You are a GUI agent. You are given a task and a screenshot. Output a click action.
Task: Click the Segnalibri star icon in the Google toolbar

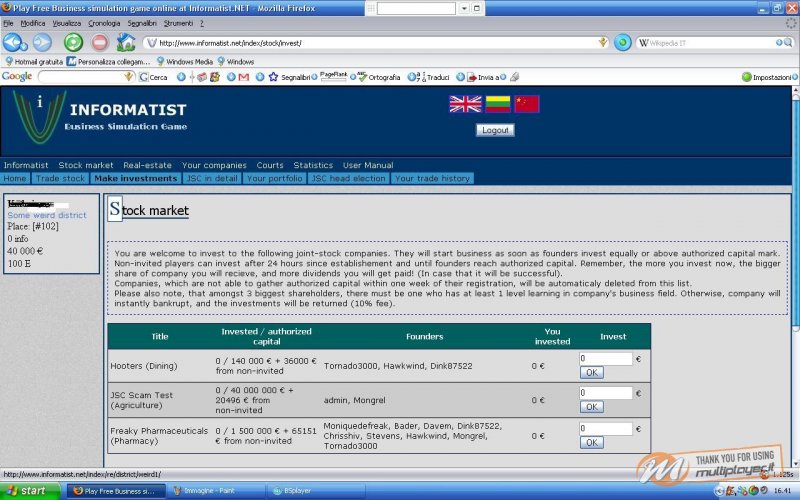pyautogui.click(x=273, y=77)
